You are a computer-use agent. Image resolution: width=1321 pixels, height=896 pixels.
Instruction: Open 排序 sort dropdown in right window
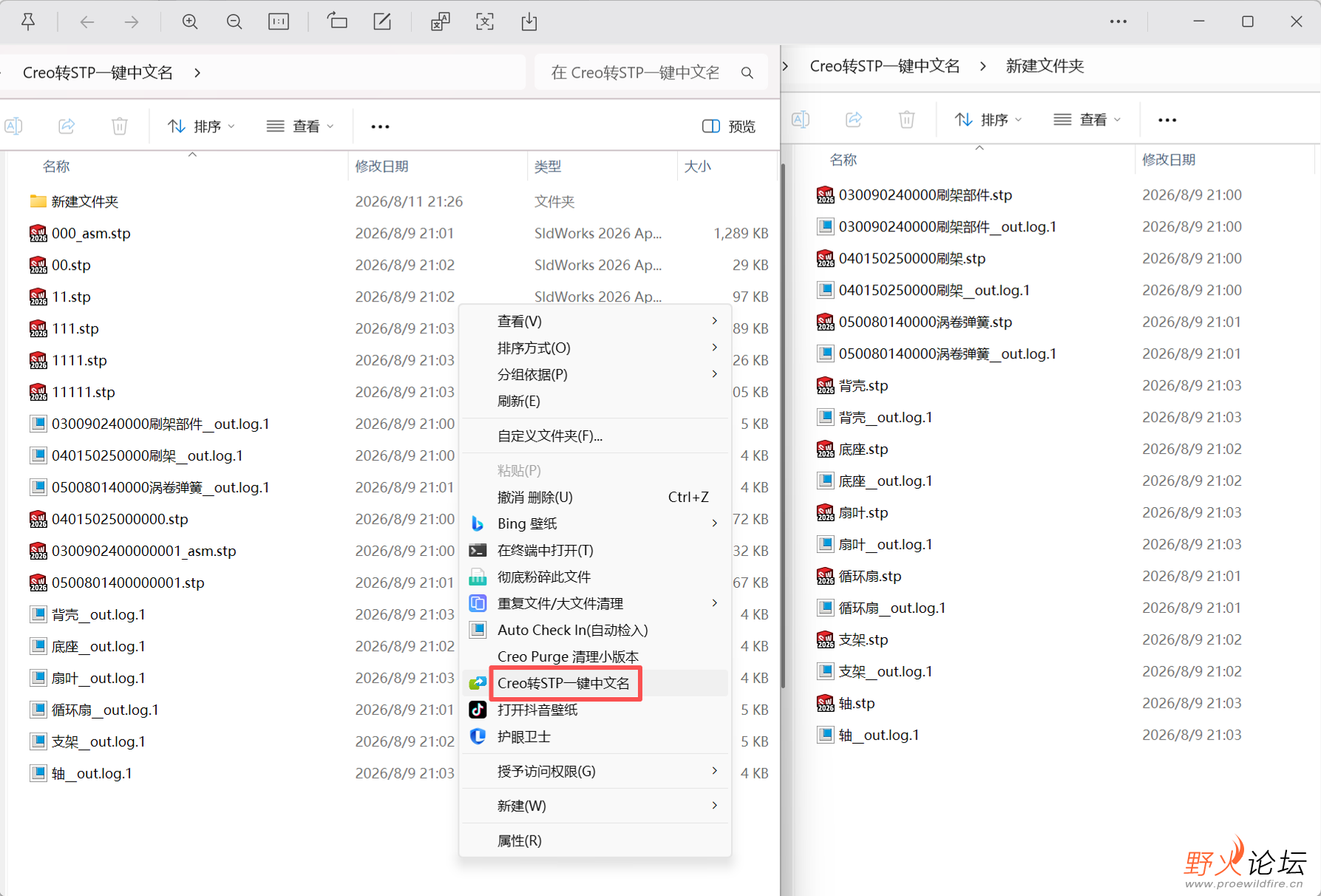point(988,120)
